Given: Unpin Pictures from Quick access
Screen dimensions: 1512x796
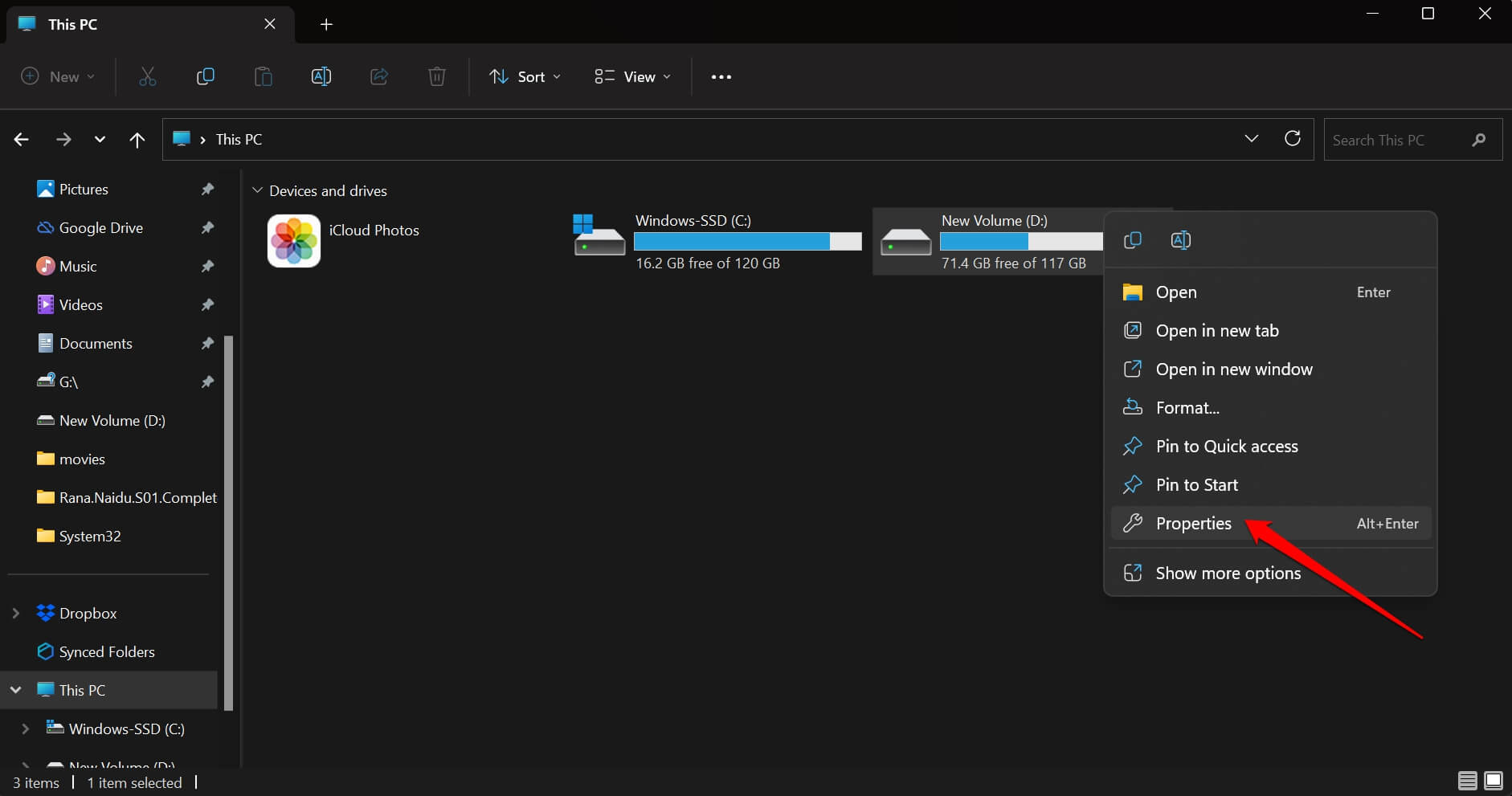Looking at the screenshot, I should (207, 190).
